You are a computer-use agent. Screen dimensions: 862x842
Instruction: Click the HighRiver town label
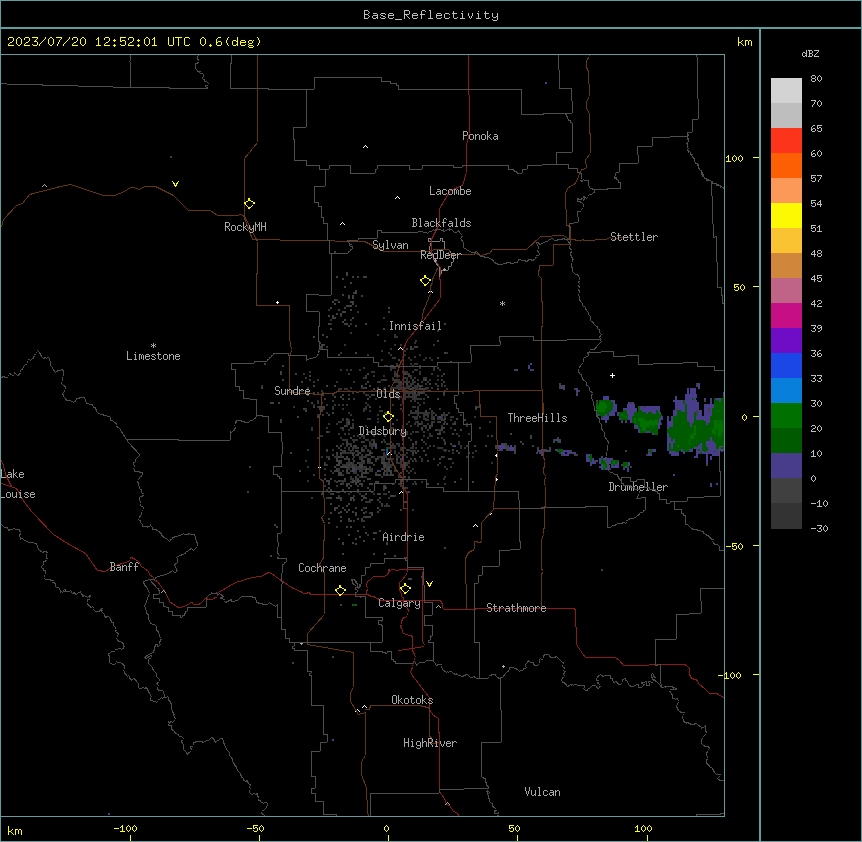coord(430,743)
